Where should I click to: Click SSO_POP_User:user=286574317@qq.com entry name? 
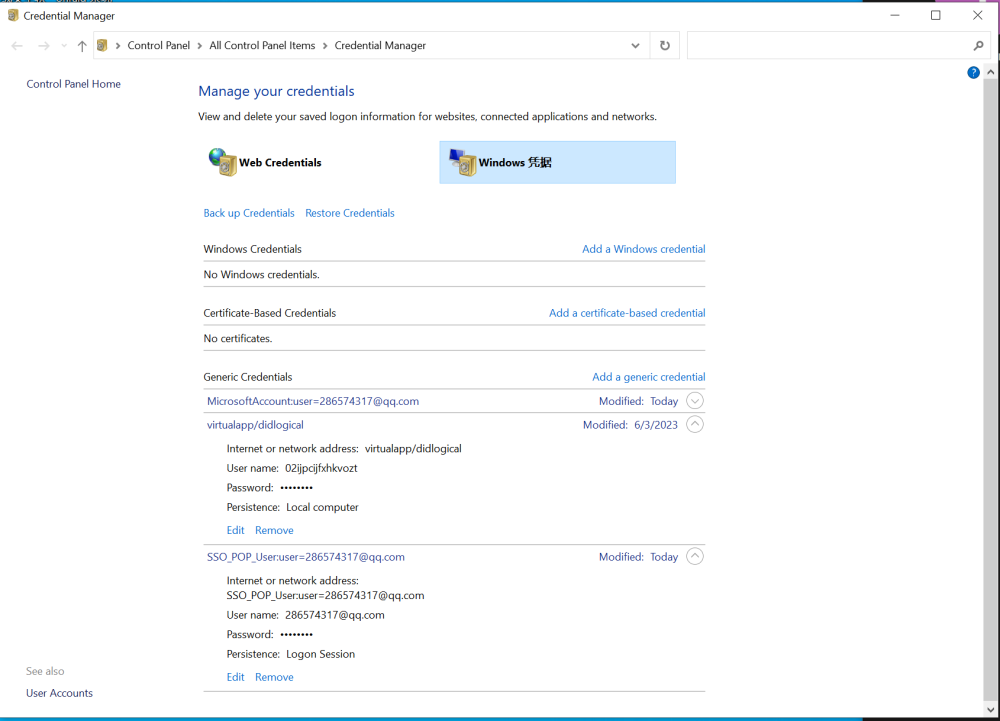pos(305,557)
